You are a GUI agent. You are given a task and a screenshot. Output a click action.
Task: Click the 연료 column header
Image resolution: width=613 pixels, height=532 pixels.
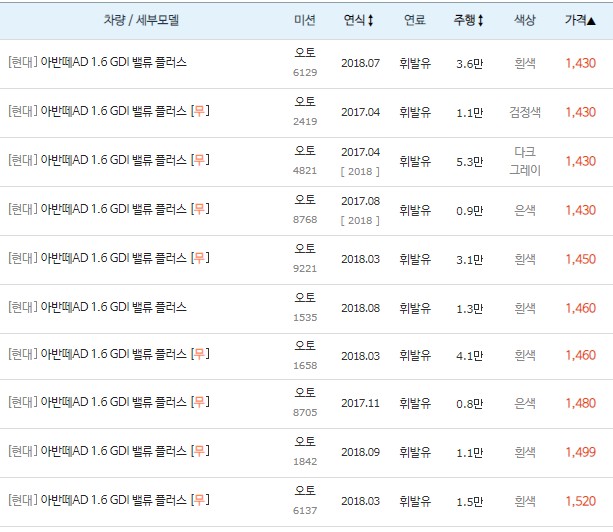[415, 20]
